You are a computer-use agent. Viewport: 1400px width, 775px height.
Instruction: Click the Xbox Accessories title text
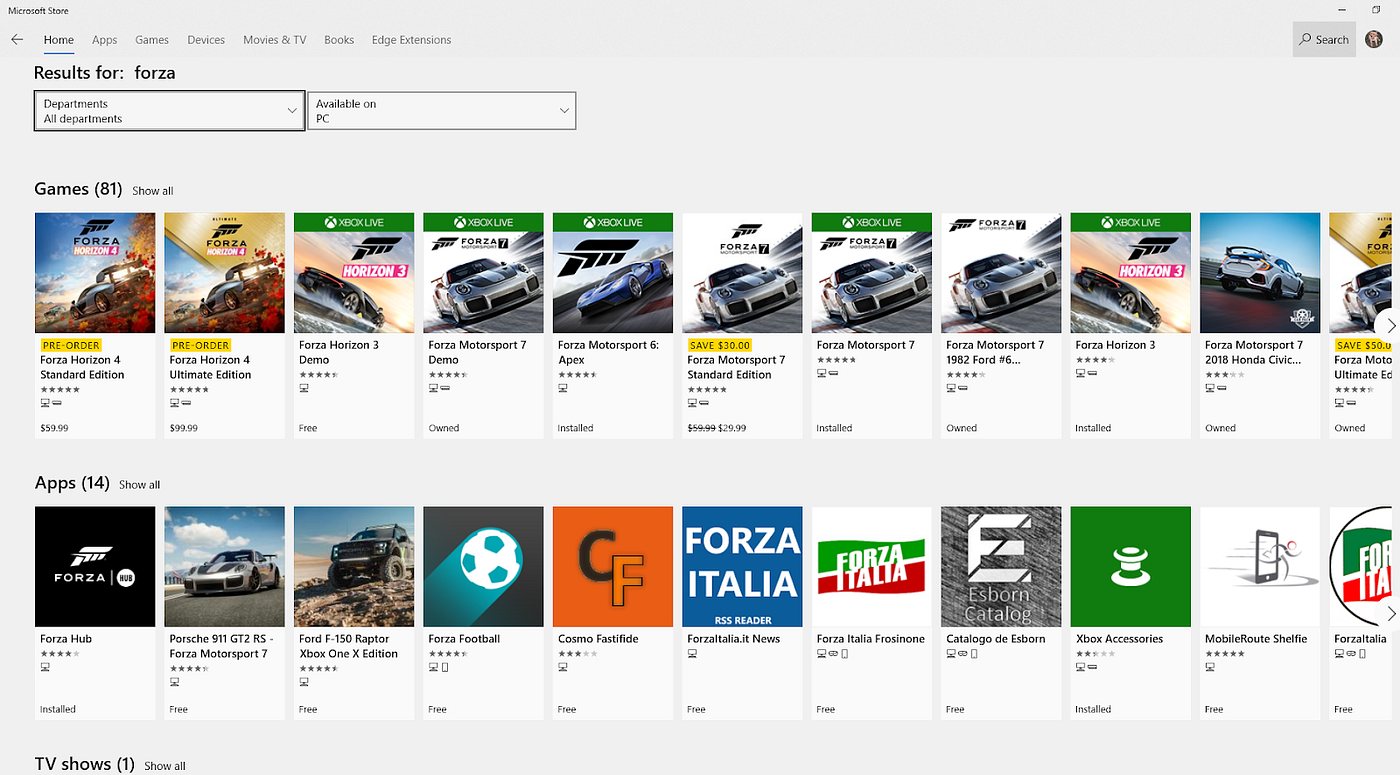(1120, 639)
